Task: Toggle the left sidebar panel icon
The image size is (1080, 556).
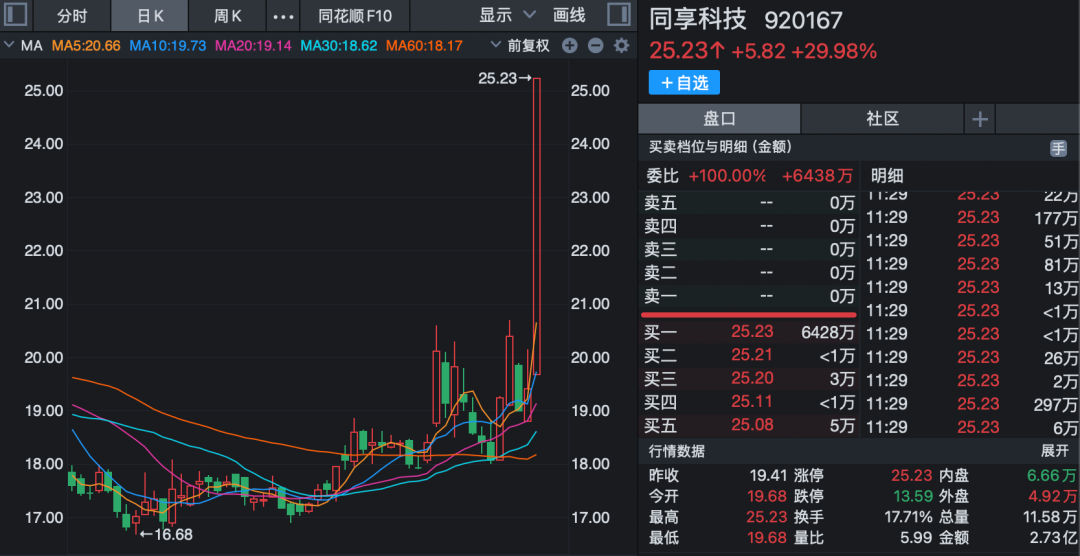Action: coord(17,15)
